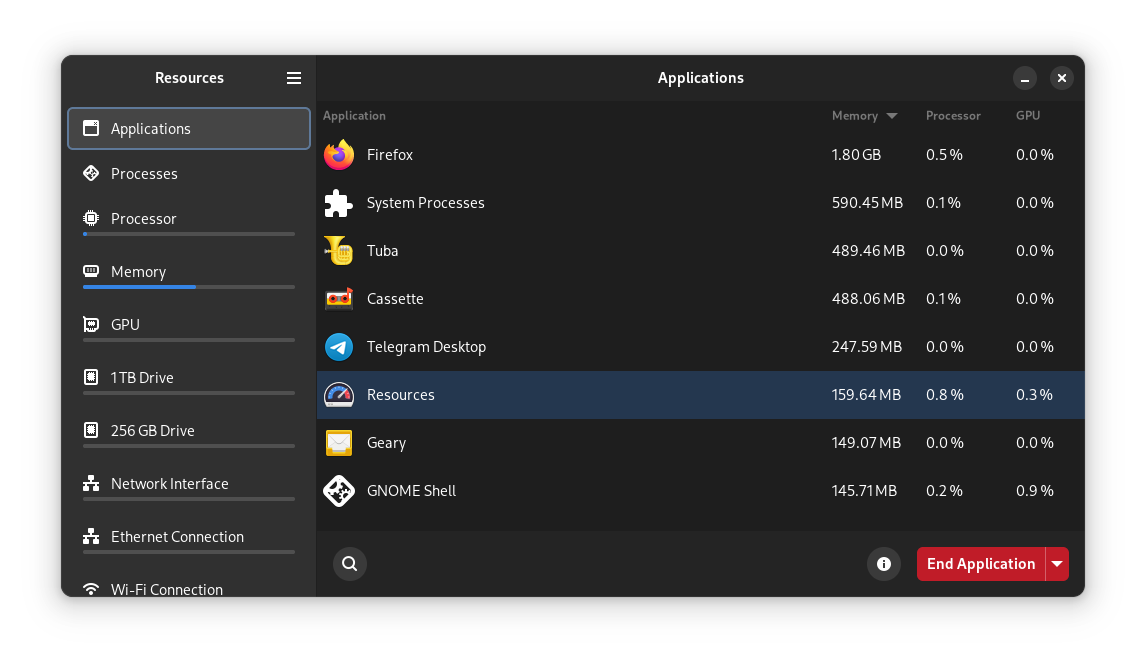Sort by the GPU column header
Viewport: 1146px width, 664px height.
click(1028, 116)
